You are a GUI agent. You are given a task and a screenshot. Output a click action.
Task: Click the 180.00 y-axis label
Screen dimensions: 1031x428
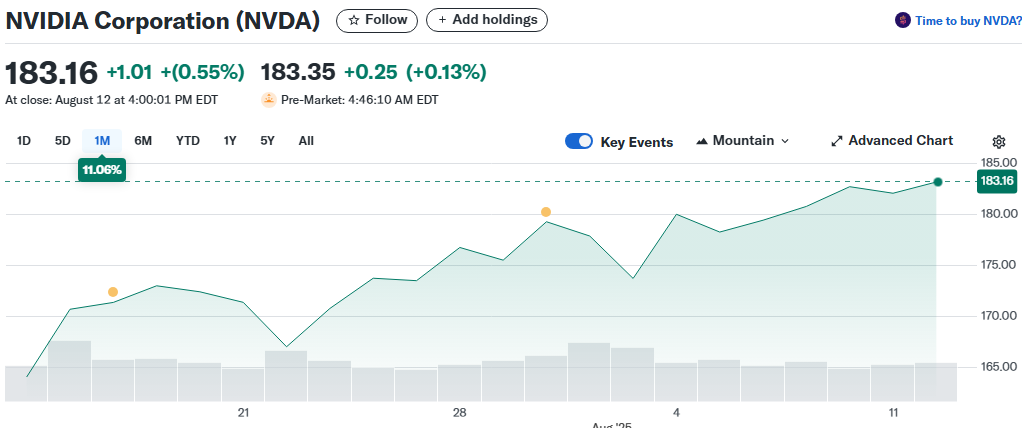coord(998,214)
